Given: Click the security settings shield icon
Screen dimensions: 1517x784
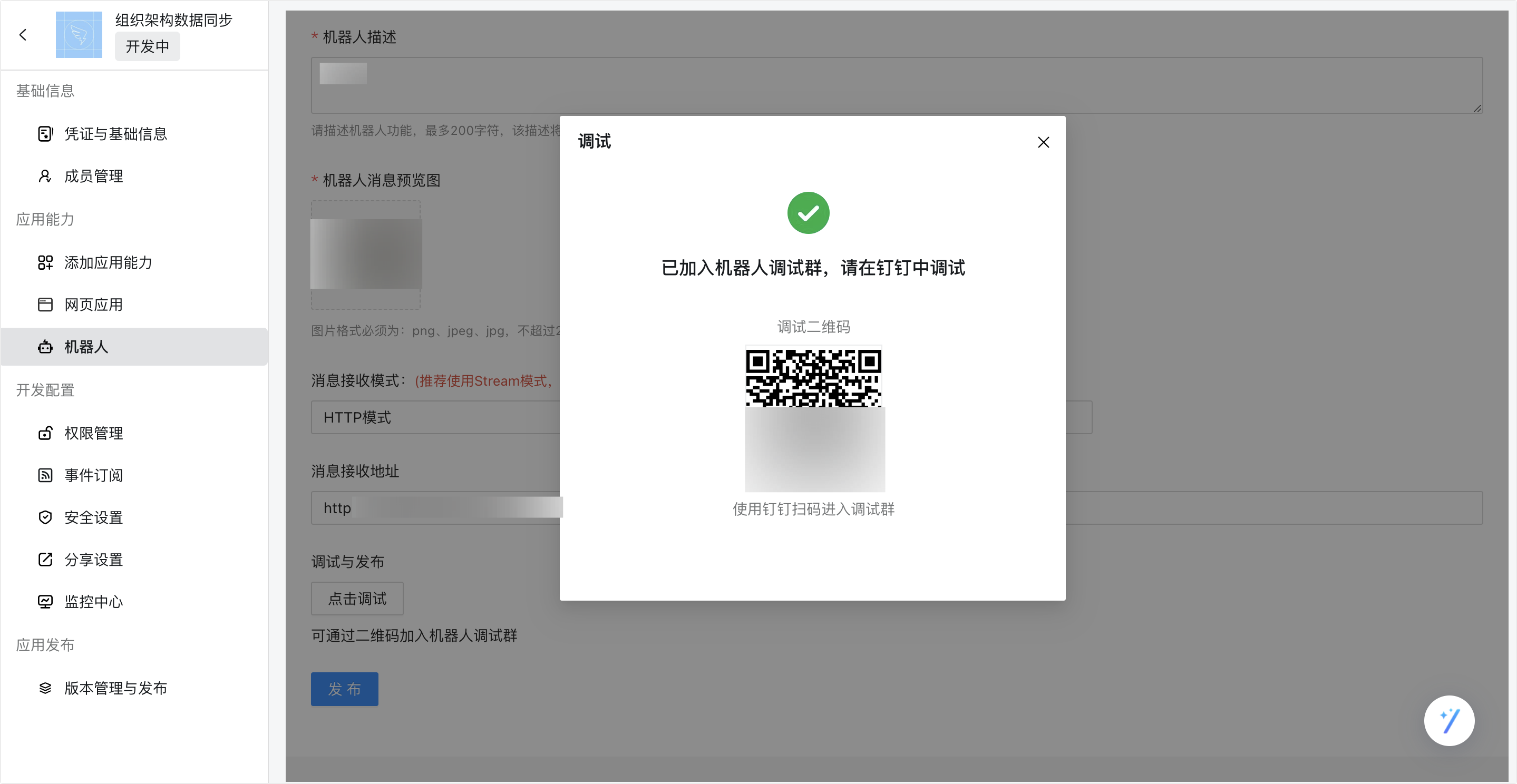Looking at the screenshot, I should [45, 517].
